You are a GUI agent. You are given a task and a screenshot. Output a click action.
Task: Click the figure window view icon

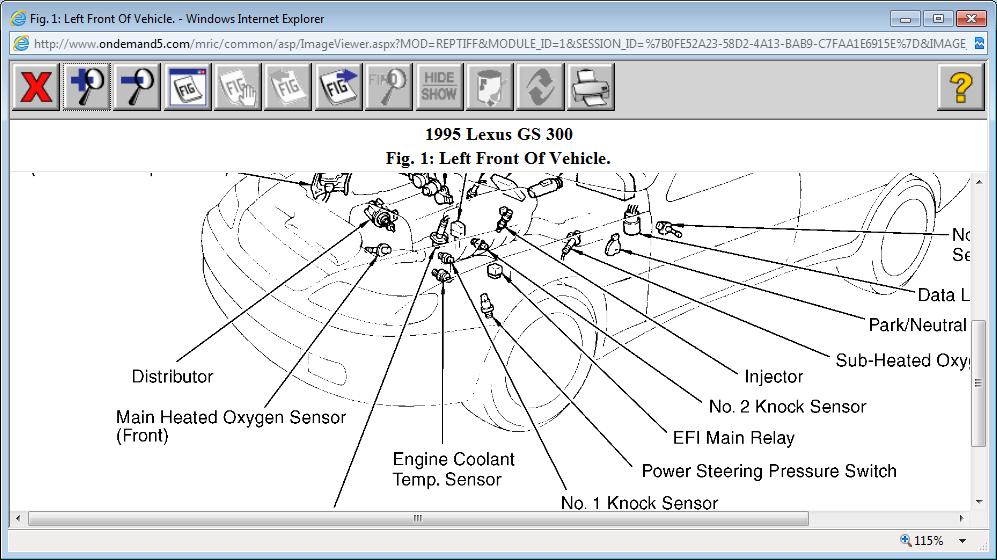coord(187,86)
